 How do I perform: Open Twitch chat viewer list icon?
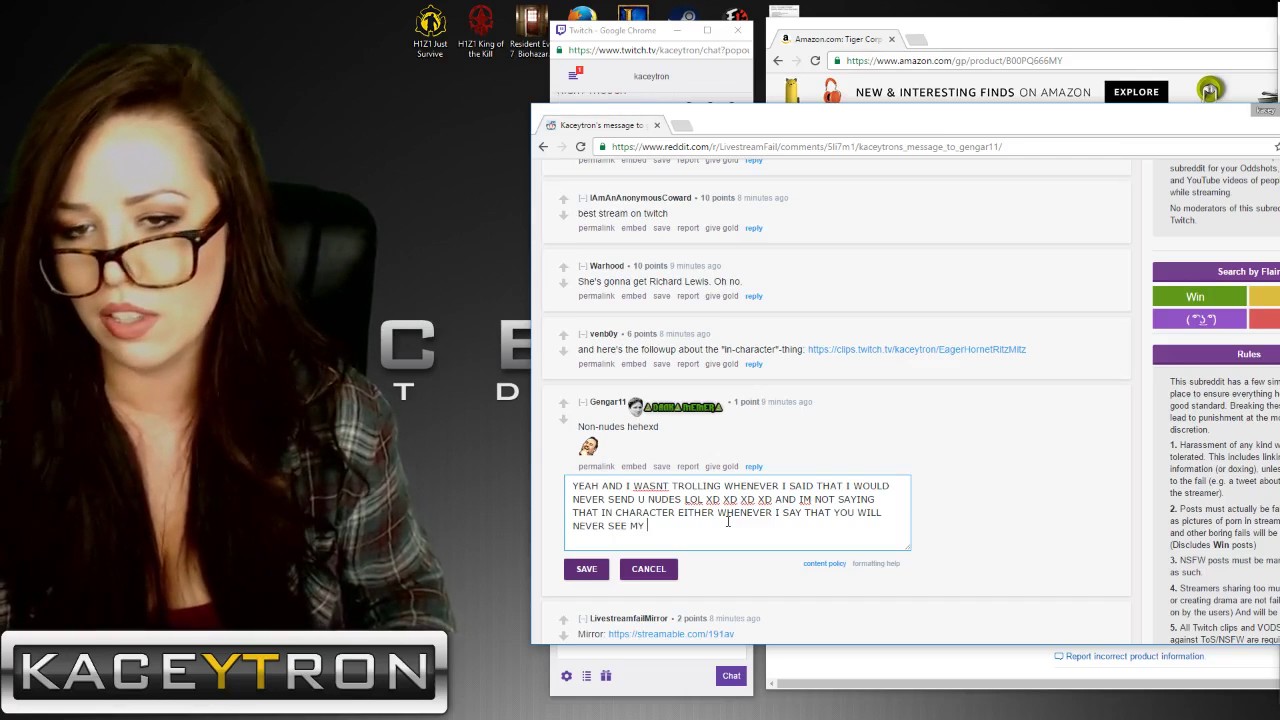[586, 676]
